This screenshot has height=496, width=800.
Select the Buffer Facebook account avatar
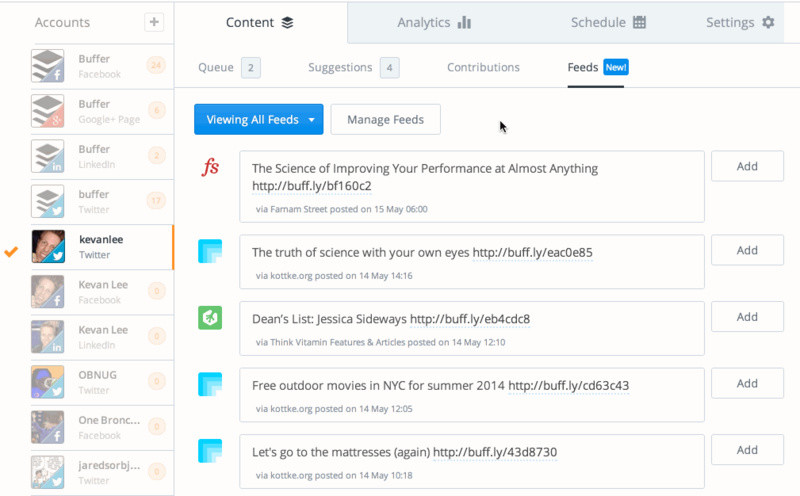pos(48,66)
